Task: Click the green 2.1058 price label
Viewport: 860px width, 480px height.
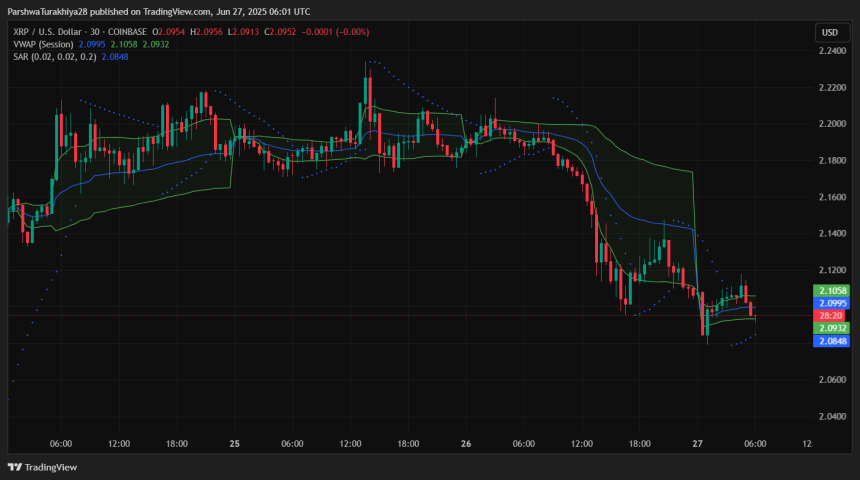Action: click(x=831, y=291)
